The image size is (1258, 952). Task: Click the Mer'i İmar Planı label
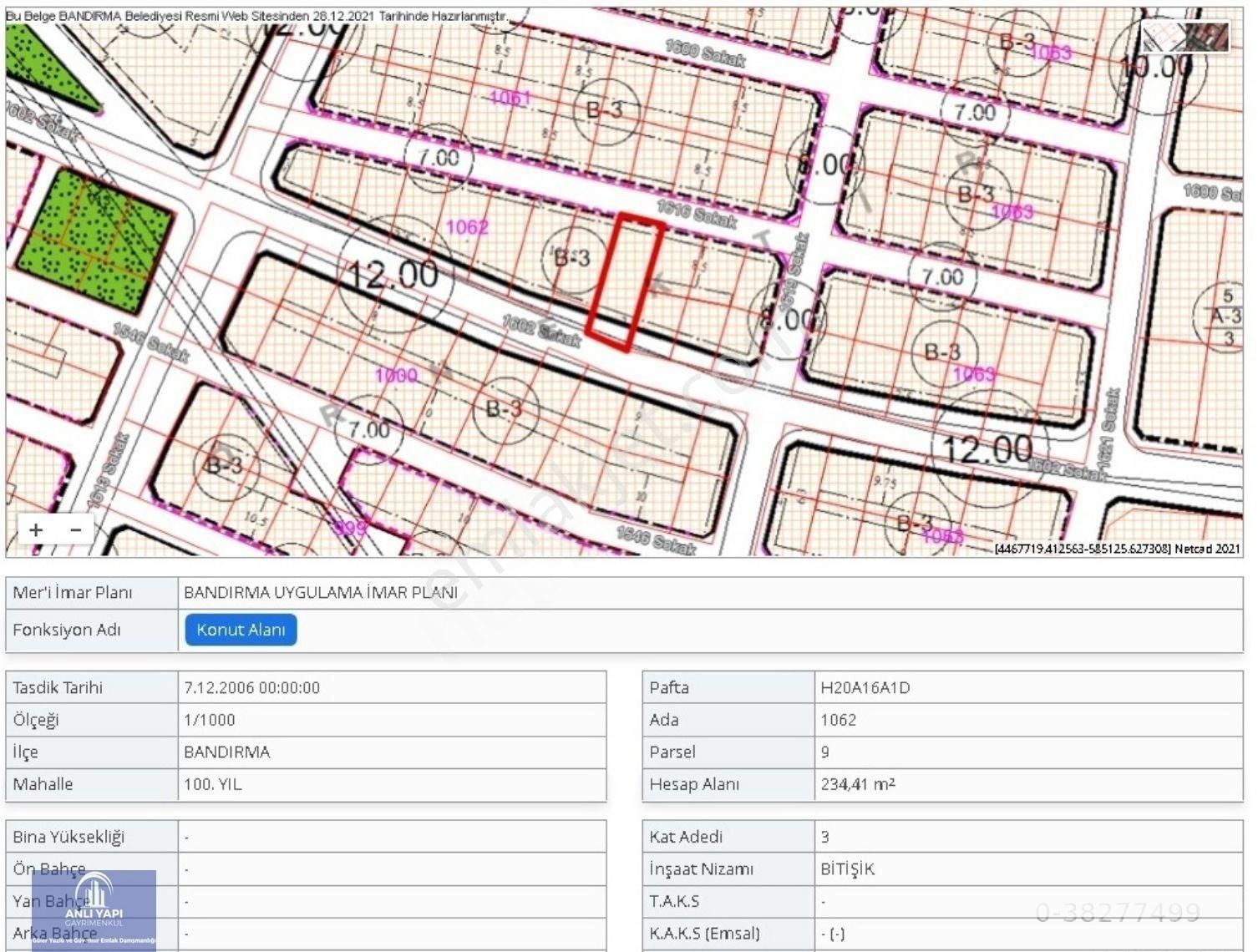tap(73, 593)
